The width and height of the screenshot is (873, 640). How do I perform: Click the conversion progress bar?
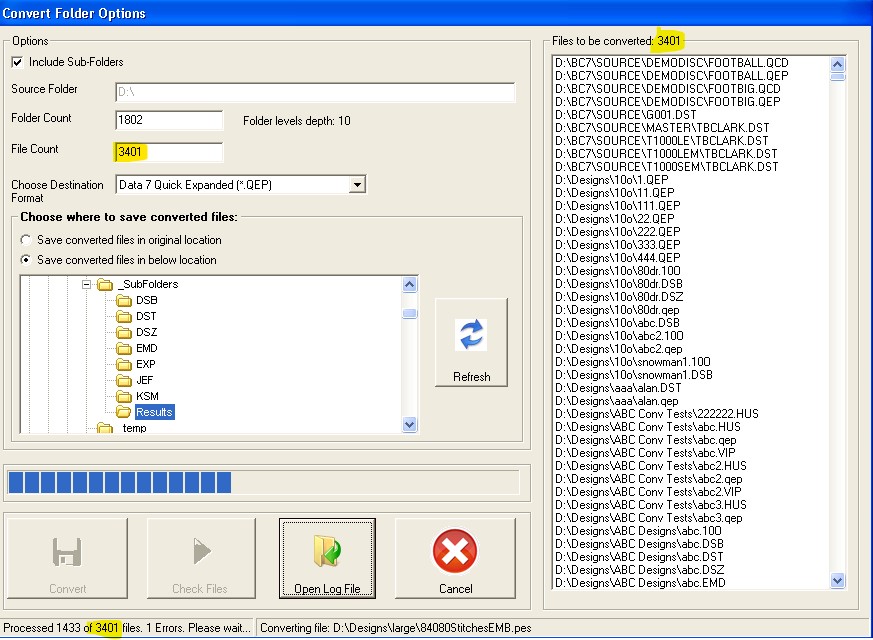[x=263, y=482]
